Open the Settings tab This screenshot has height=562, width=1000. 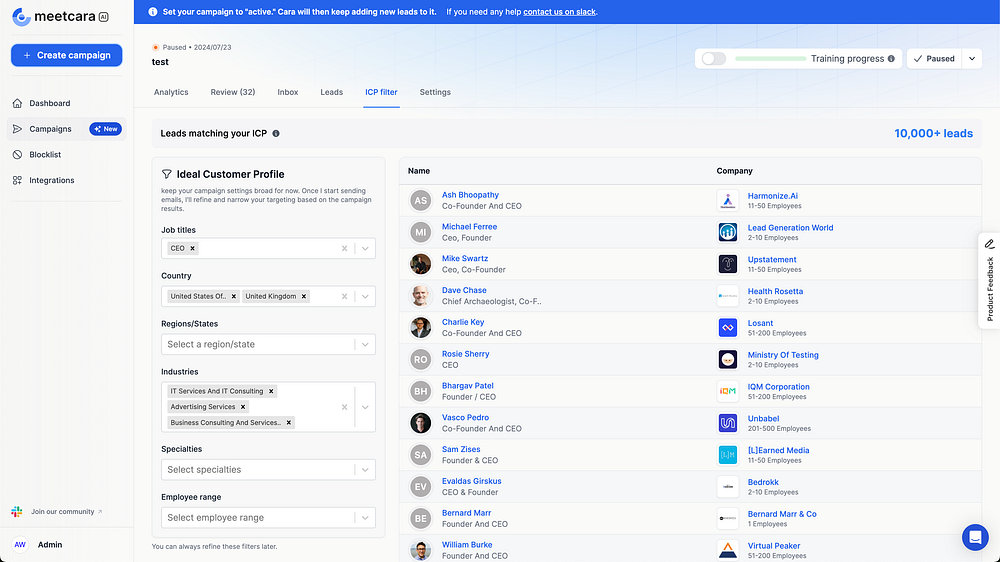click(435, 92)
